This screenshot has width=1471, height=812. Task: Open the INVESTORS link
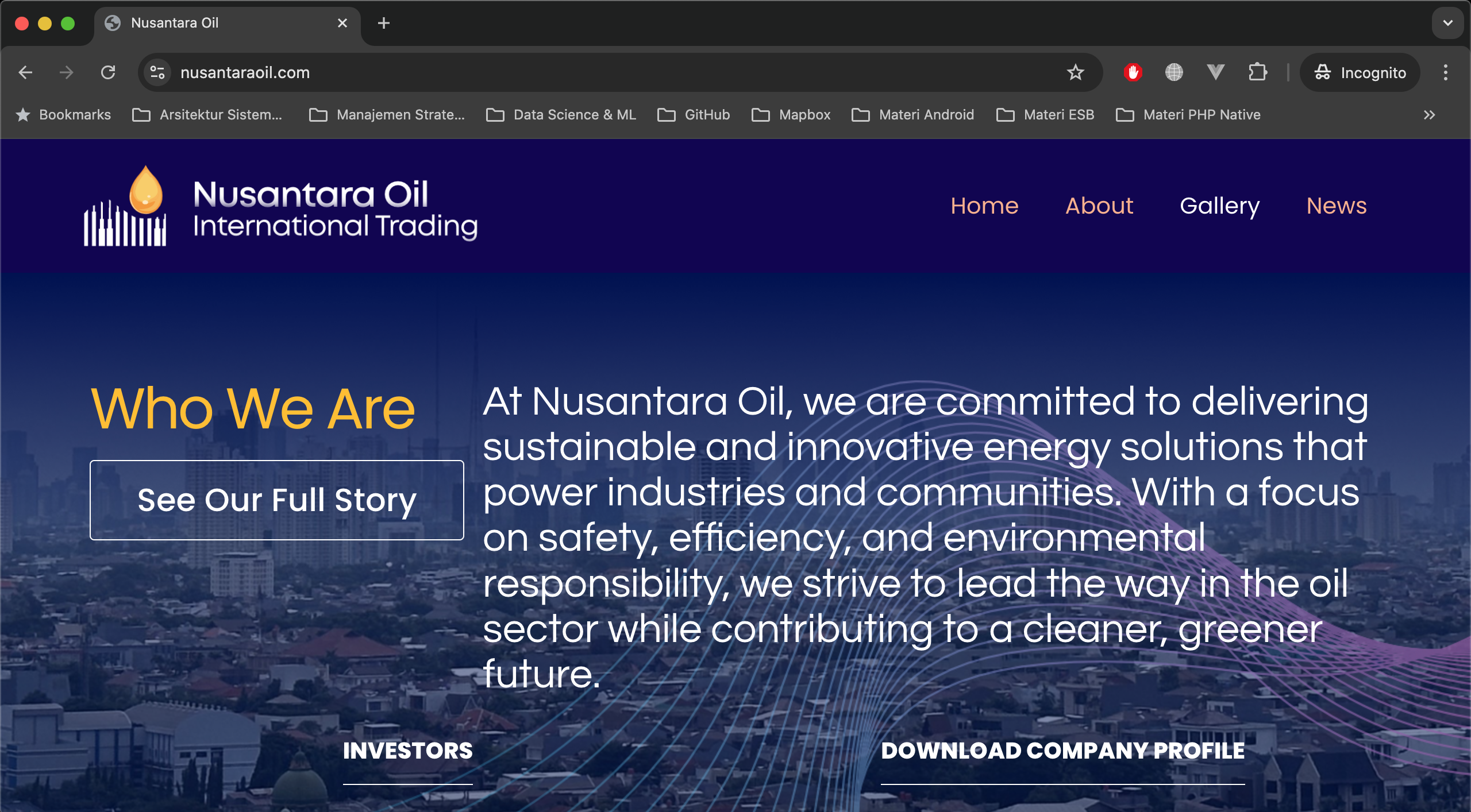click(408, 751)
